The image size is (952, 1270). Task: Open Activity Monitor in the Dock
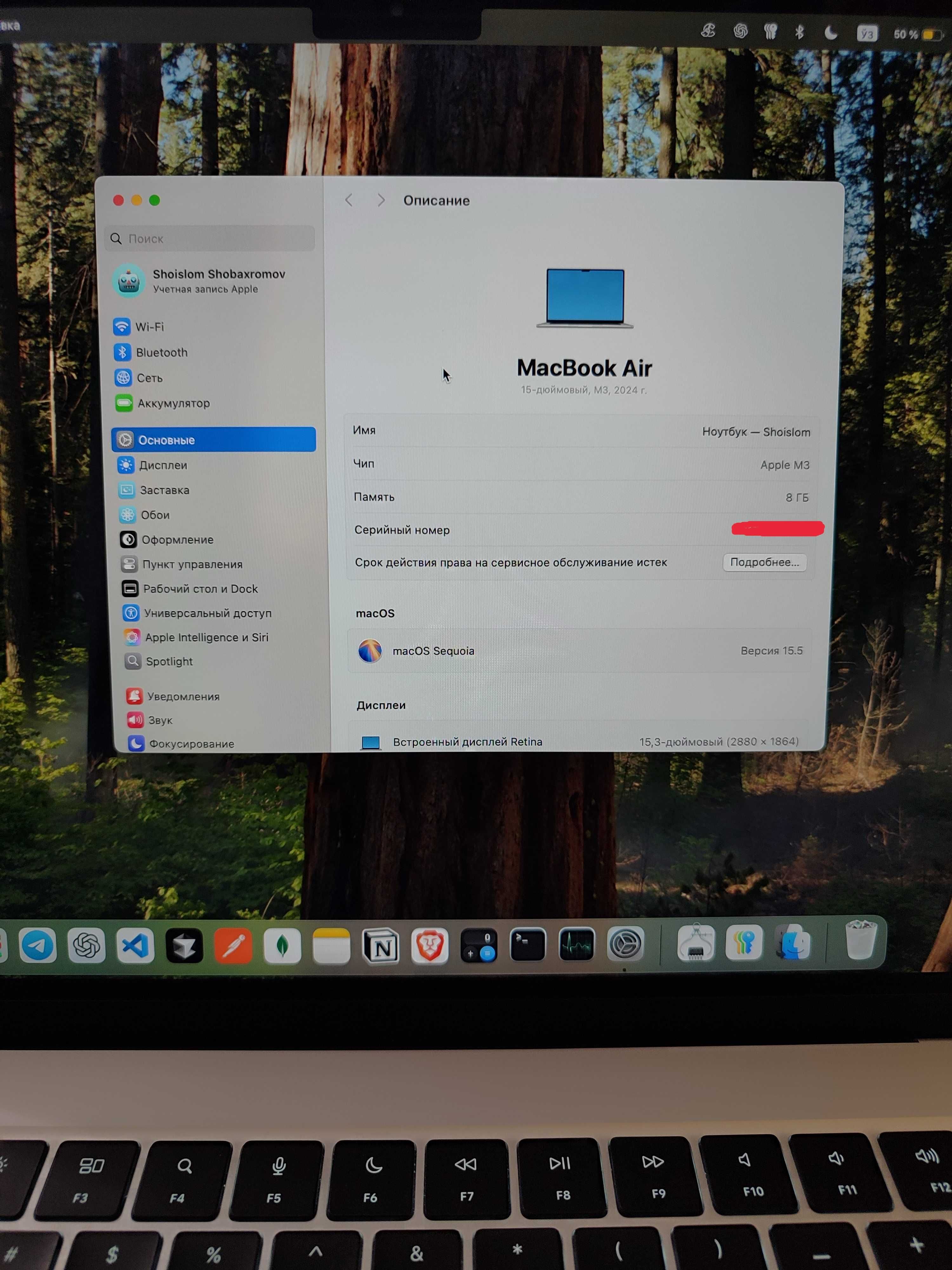coord(577,944)
